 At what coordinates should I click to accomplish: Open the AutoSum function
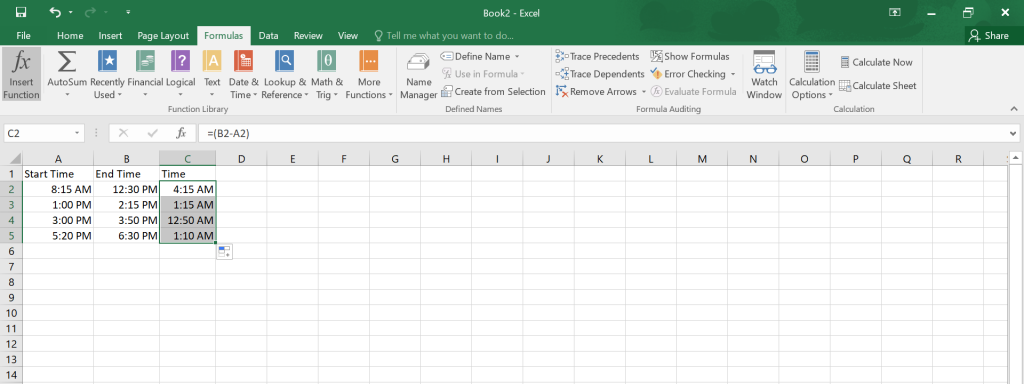(67, 74)
